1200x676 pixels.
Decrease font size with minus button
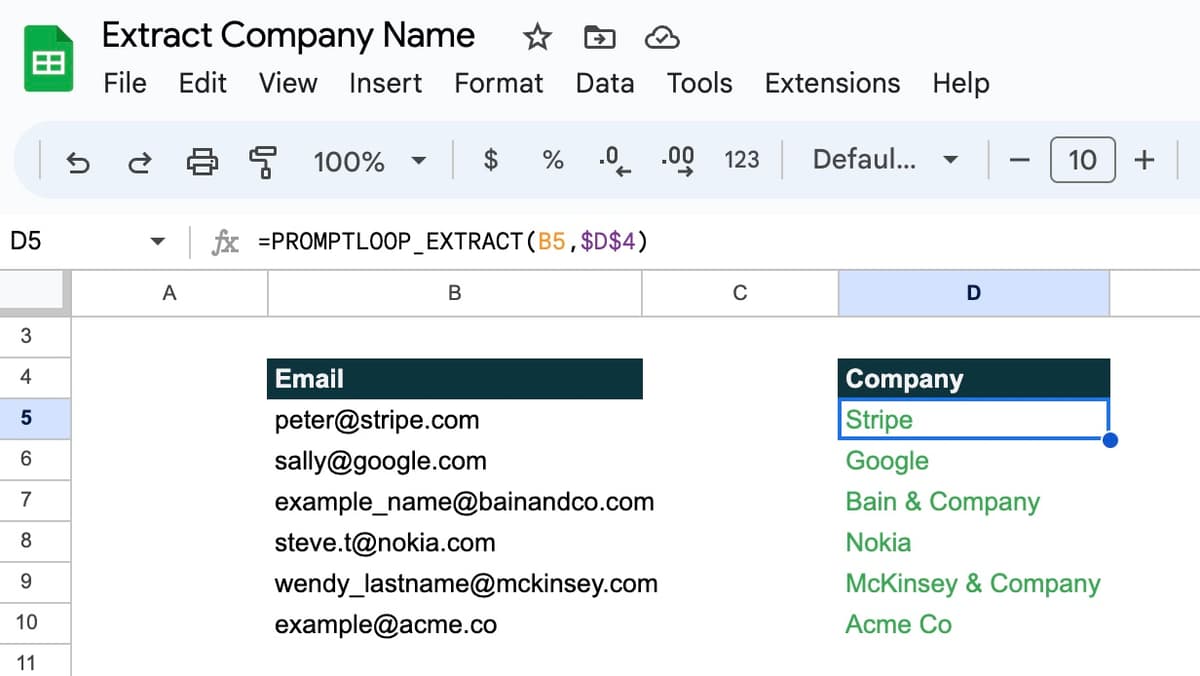pos(1019,160)
